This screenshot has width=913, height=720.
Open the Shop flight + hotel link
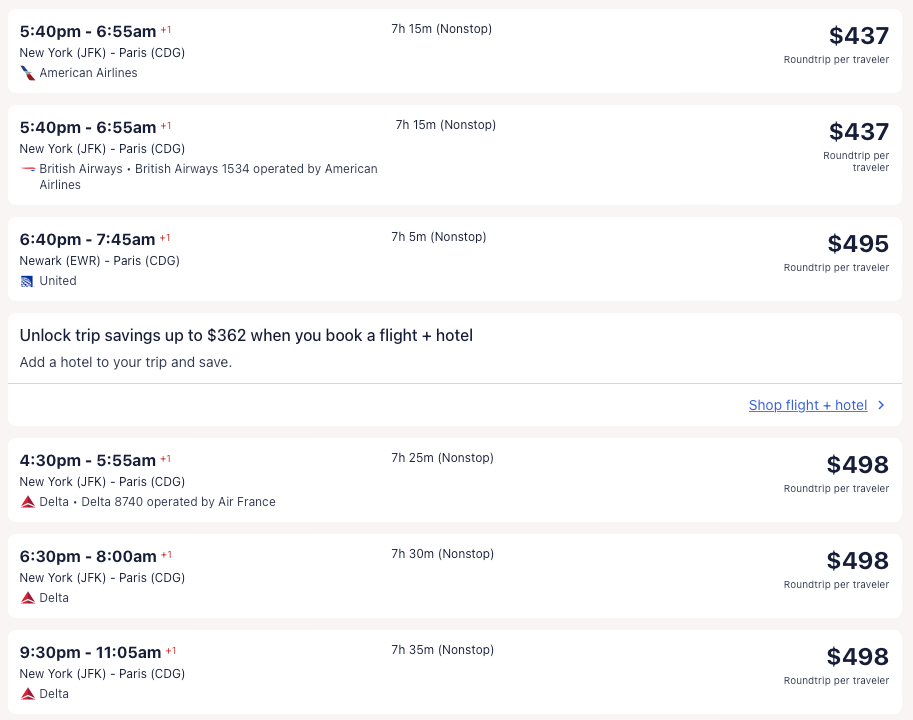click(808, 405)
